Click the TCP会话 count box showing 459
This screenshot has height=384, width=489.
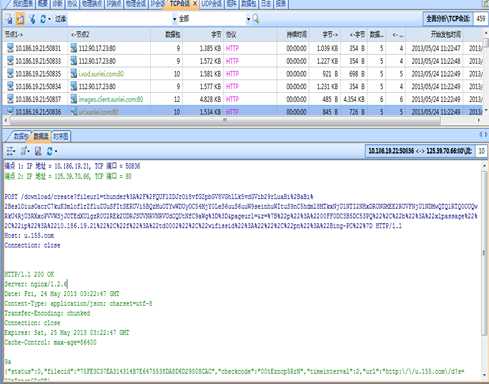[x=480, y=19]
